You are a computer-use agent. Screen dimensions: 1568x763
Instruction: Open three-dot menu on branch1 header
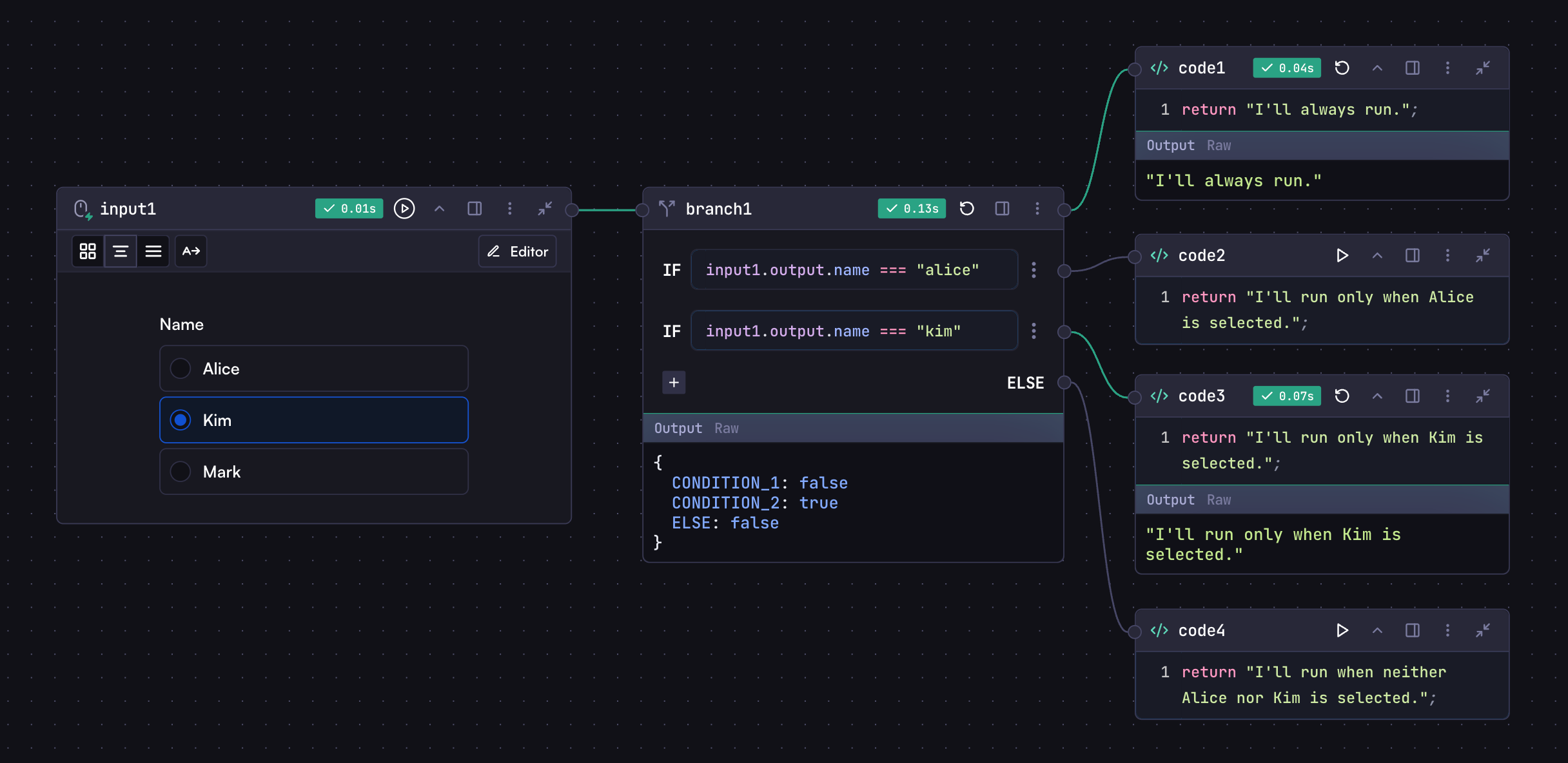(1037, 209)
